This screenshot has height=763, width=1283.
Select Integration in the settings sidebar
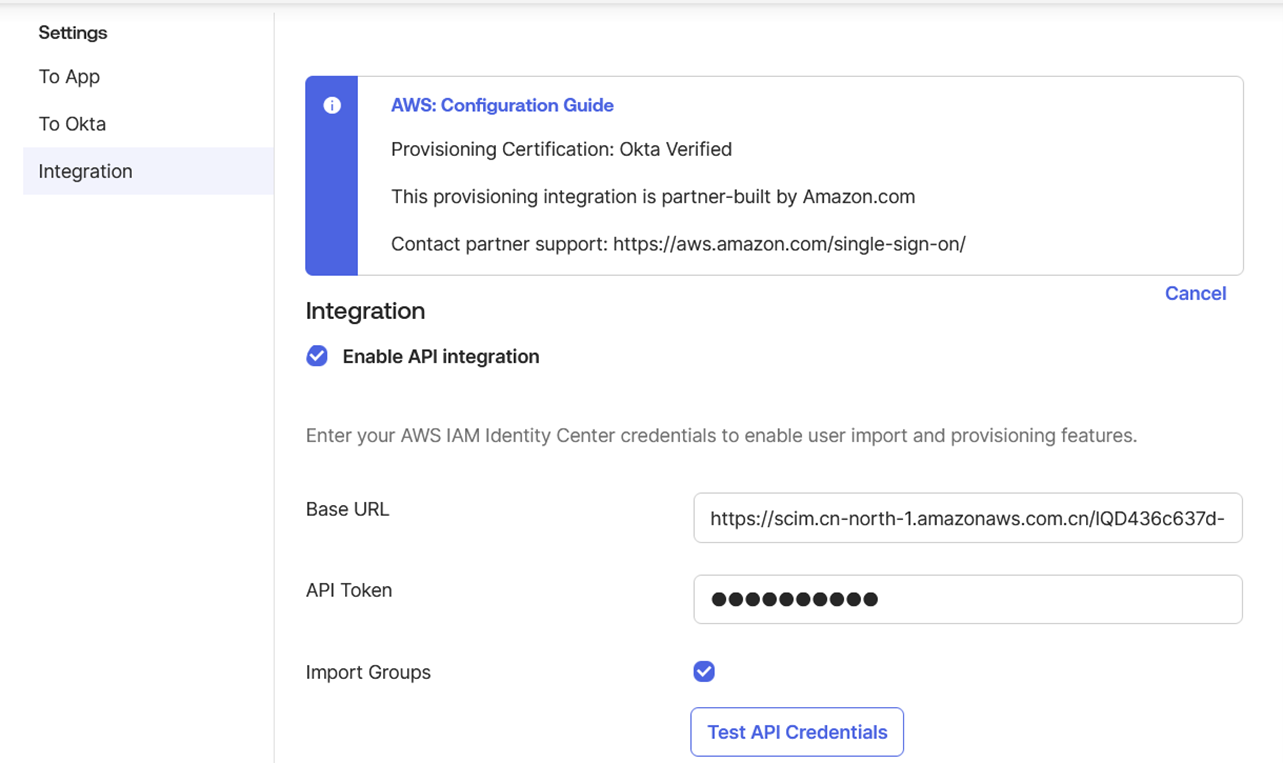pos(85,171)
